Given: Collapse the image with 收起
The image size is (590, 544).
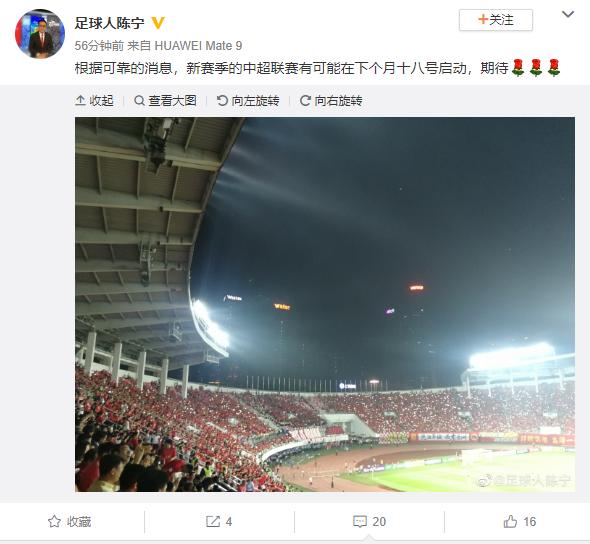Looking at the screenshot, I should (94, 100).
